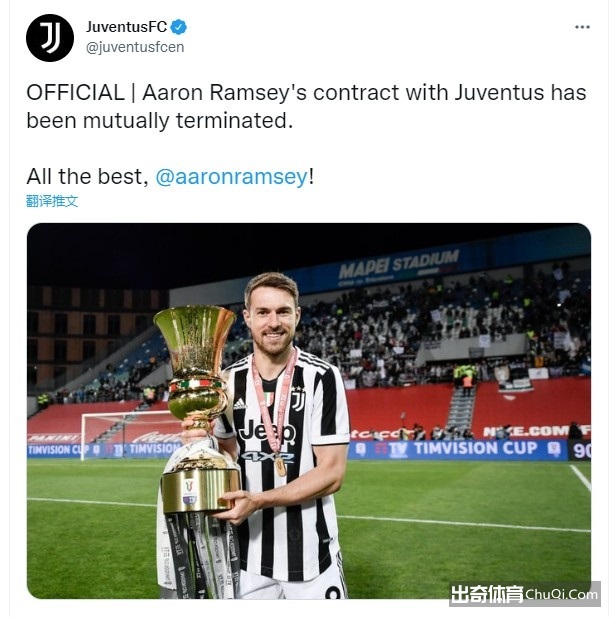Click the JuventusFC display name
The width and height of the screenshot is (611, 617).
coord(126,27)
